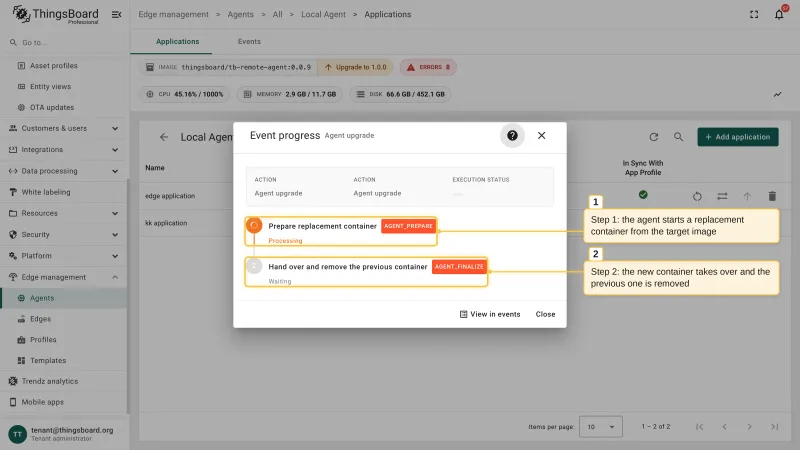The width and height of the screenshot is (800, 450).
Task: Expand Security menu
Action: [64, 234]
